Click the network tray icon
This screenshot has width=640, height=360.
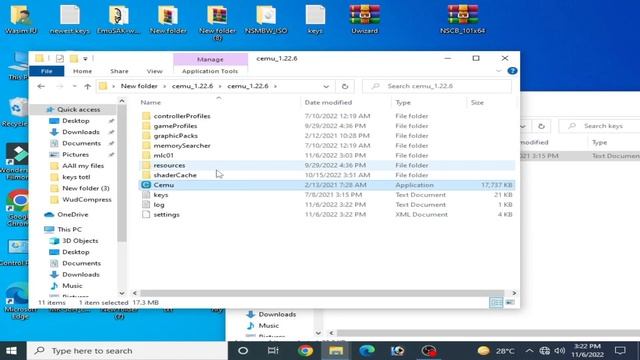[x=544, y=351]
